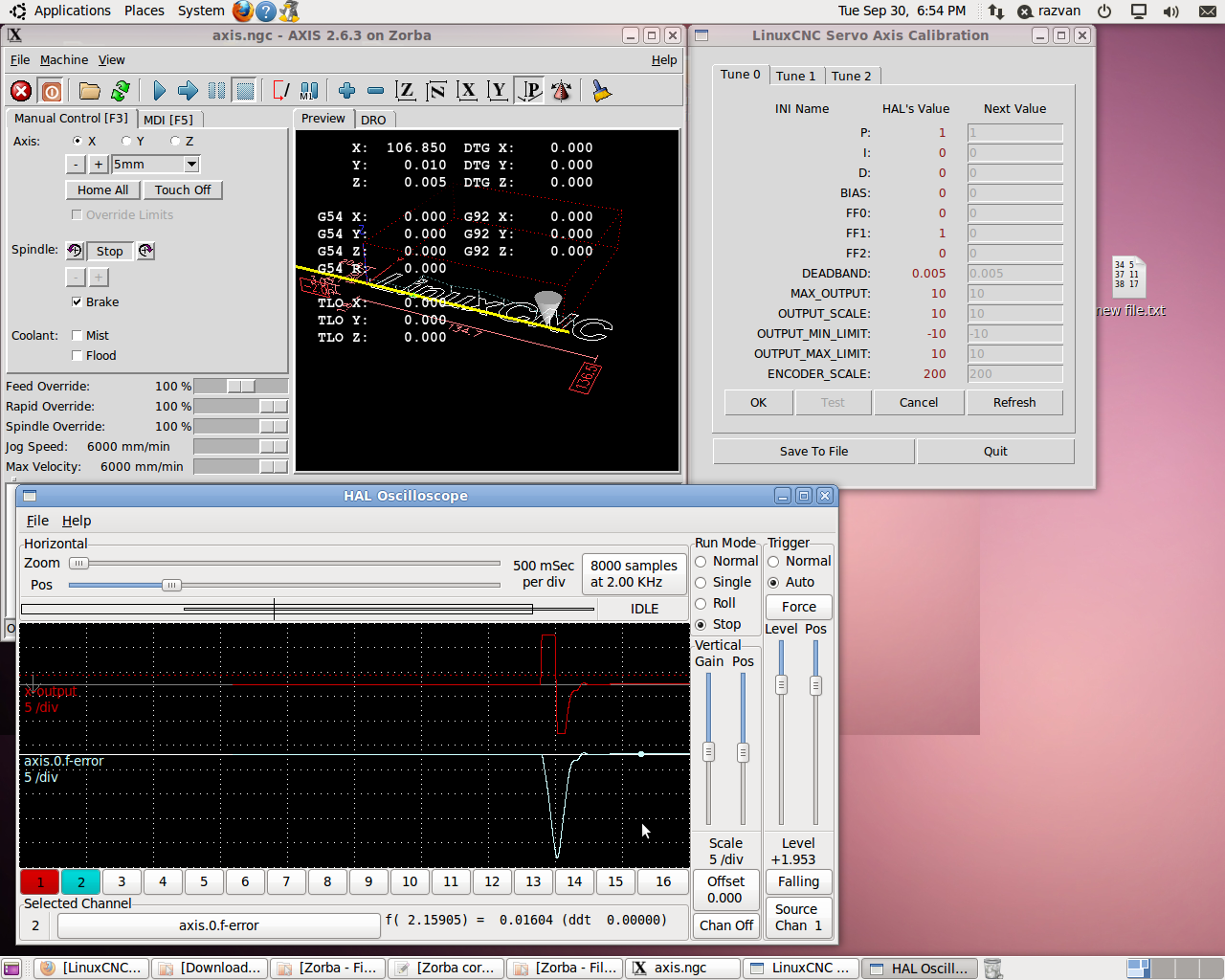
Task: Open the help launcher in top panel
Action: pyautogui.click(x=266, y=11)
